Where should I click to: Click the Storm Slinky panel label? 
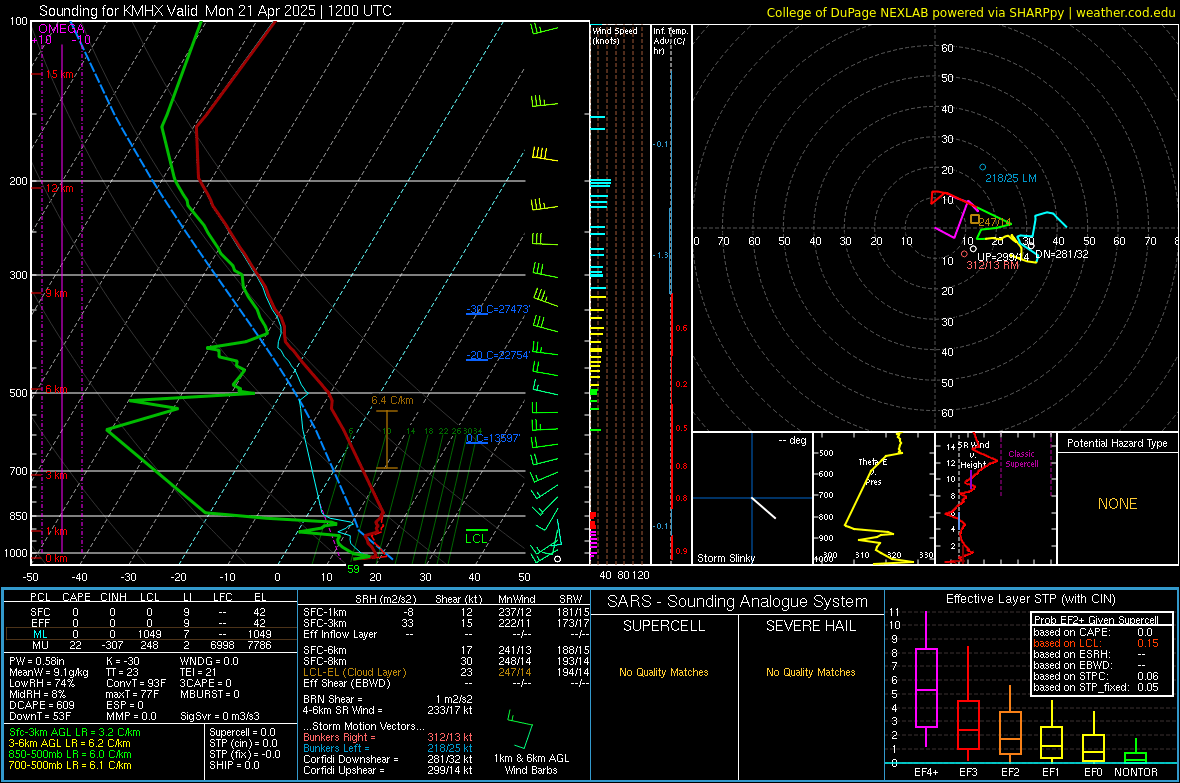pyautogui.click(x=726, y=558)
